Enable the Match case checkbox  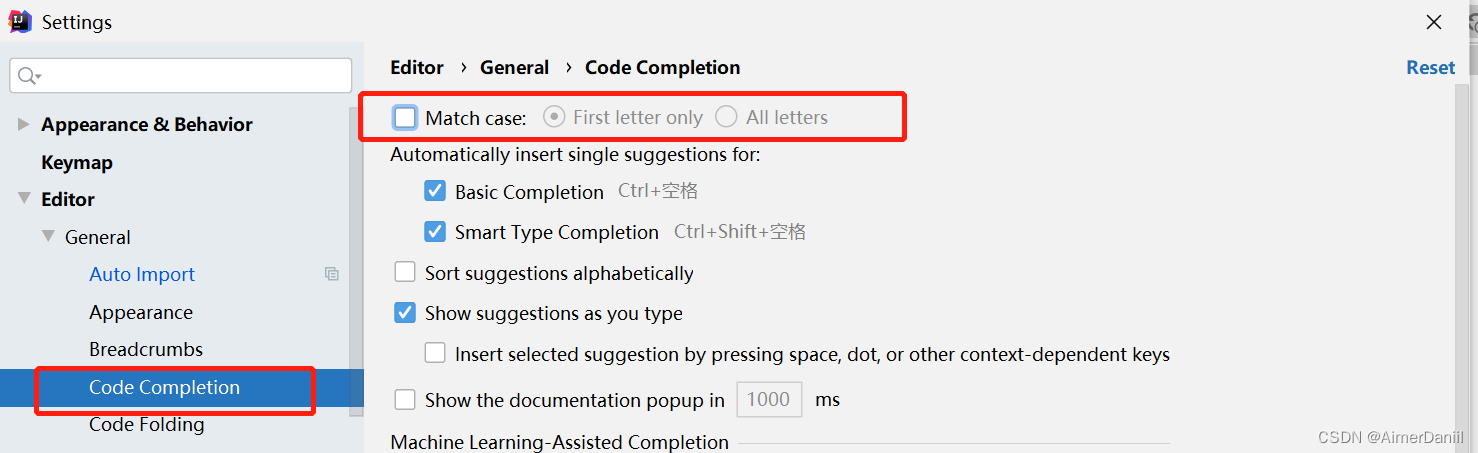click(x=405, y=118)
